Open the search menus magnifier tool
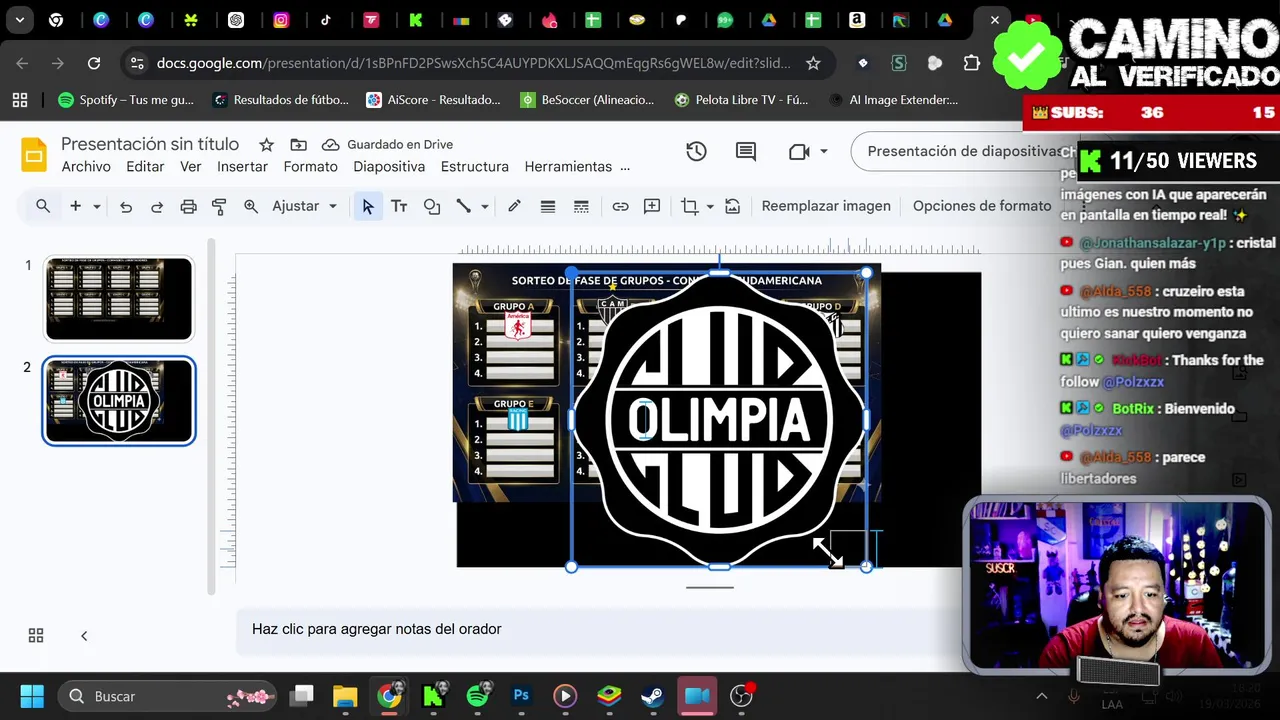The image size is (1280, 720). [x=43, y=206]
